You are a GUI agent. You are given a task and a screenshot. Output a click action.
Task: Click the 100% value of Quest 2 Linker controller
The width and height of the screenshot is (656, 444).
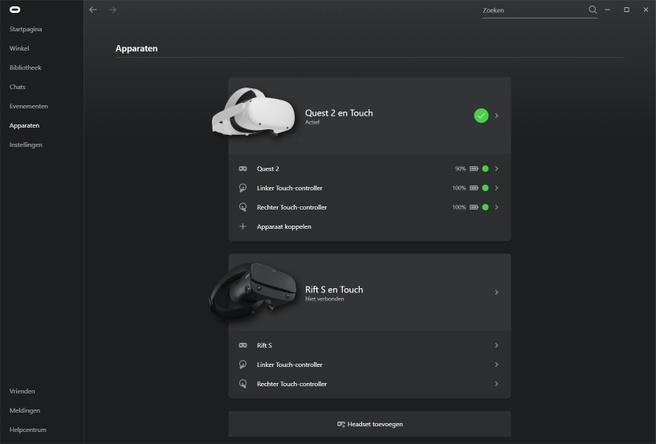click(459, 188)
